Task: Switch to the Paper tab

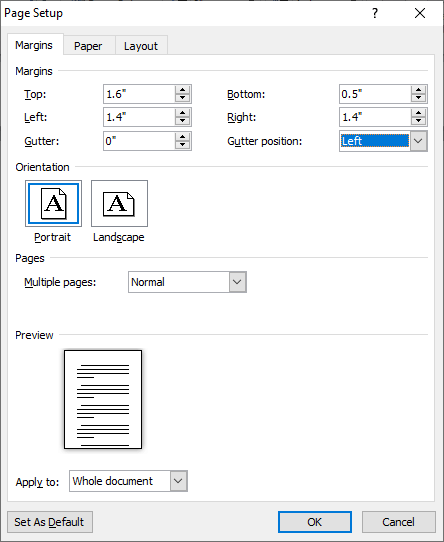Action: 88,46
